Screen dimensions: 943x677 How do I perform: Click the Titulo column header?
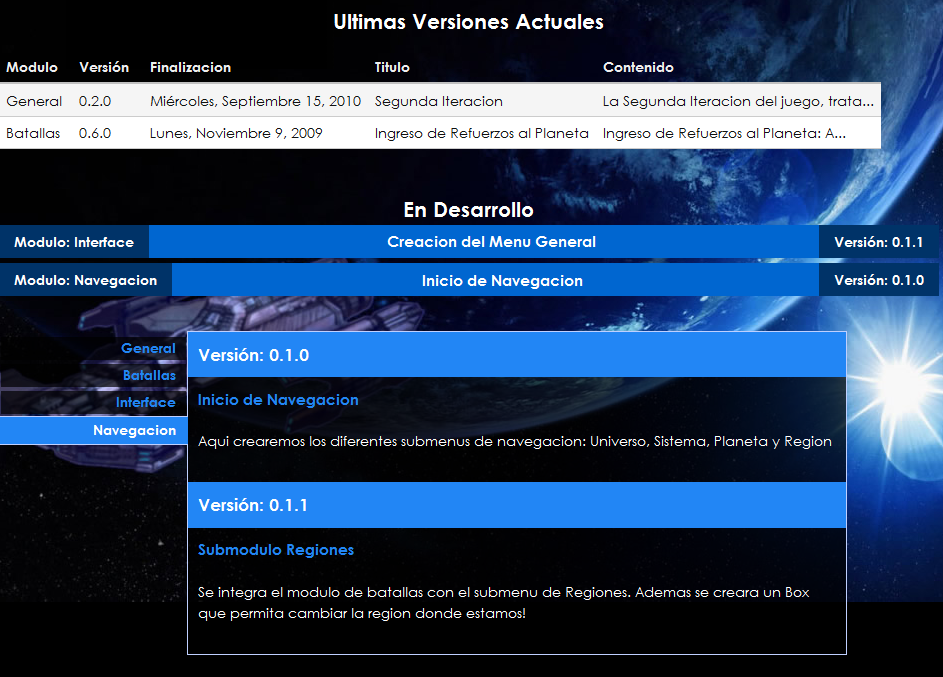coord(392,67)
